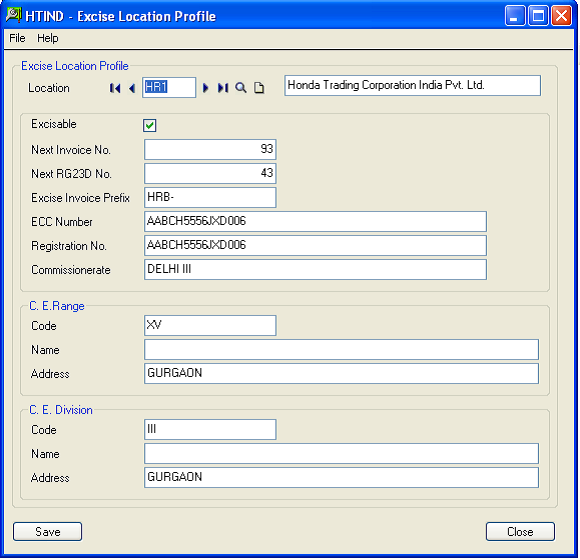
Task: Click the Excisable label text
Action: pos(54,124)
